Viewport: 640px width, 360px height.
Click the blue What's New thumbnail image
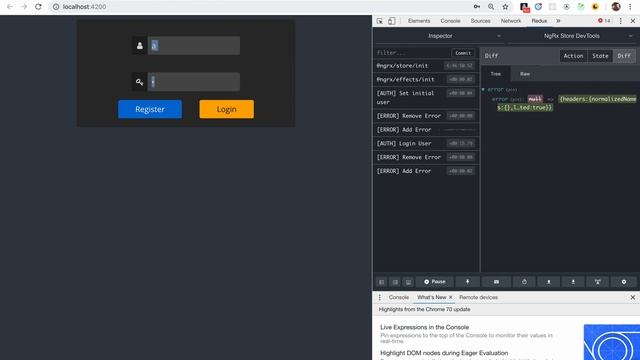click(611, 342)
